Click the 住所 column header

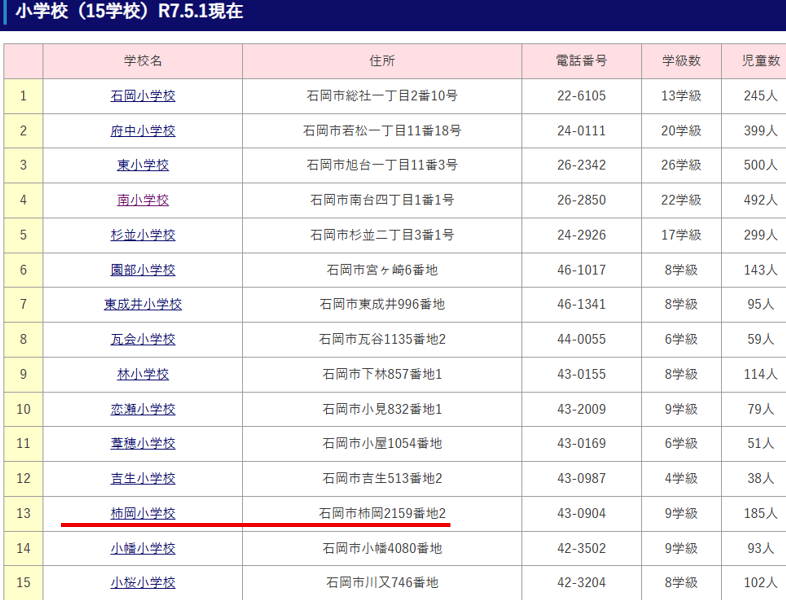point(382,61)
